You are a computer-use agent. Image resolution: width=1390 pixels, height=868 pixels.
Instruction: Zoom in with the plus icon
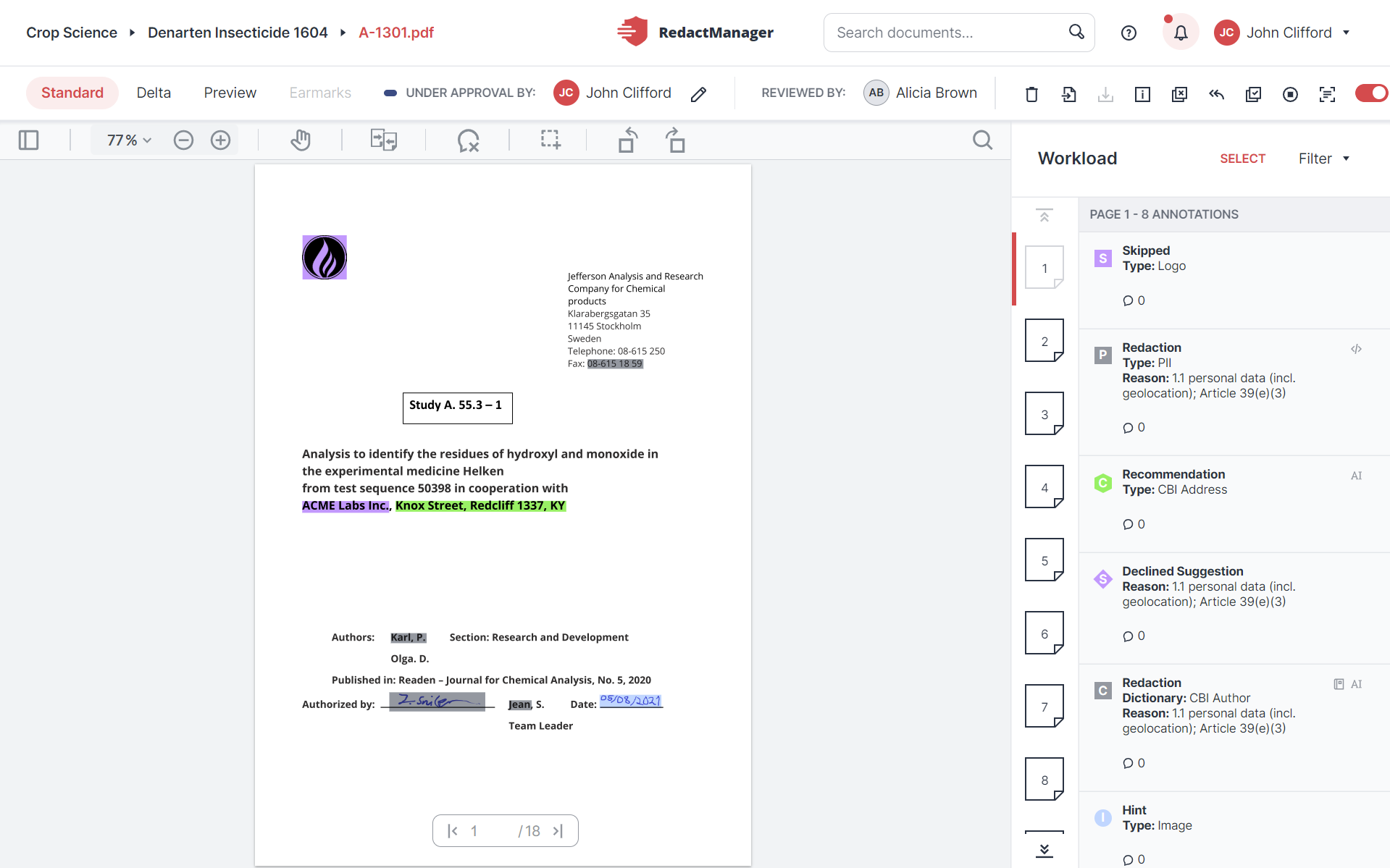click(220, 140)
